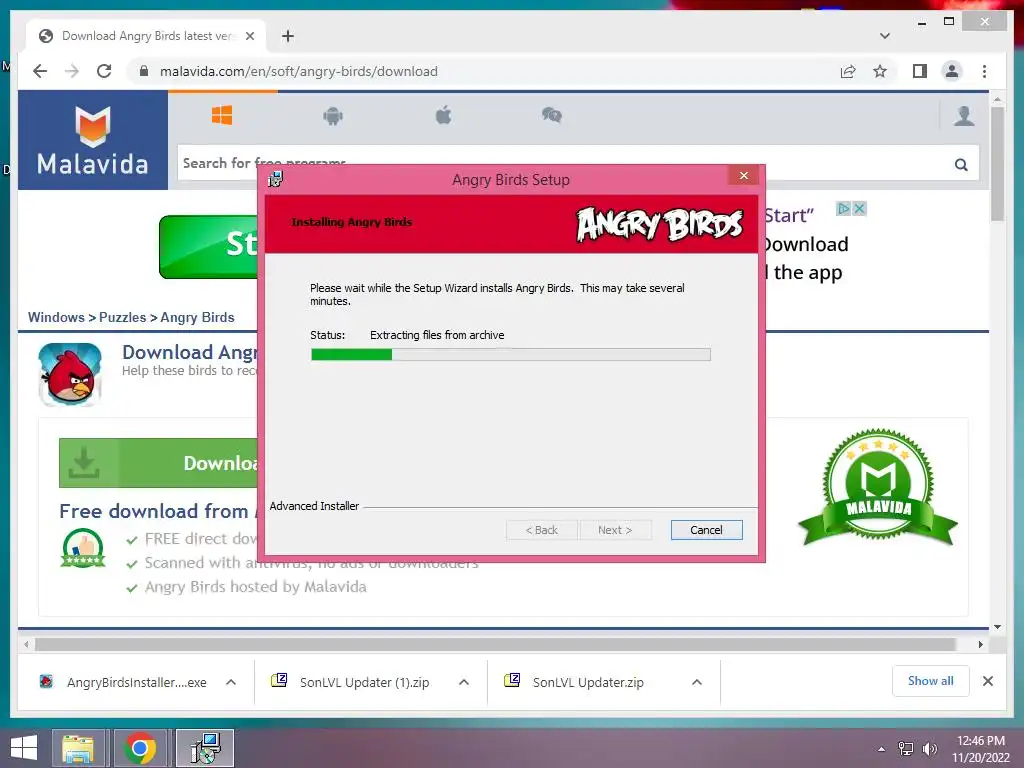Click the Angry Birds breadcrumb link
Viewport: 1024px width, 768px height.
(197, 317)
